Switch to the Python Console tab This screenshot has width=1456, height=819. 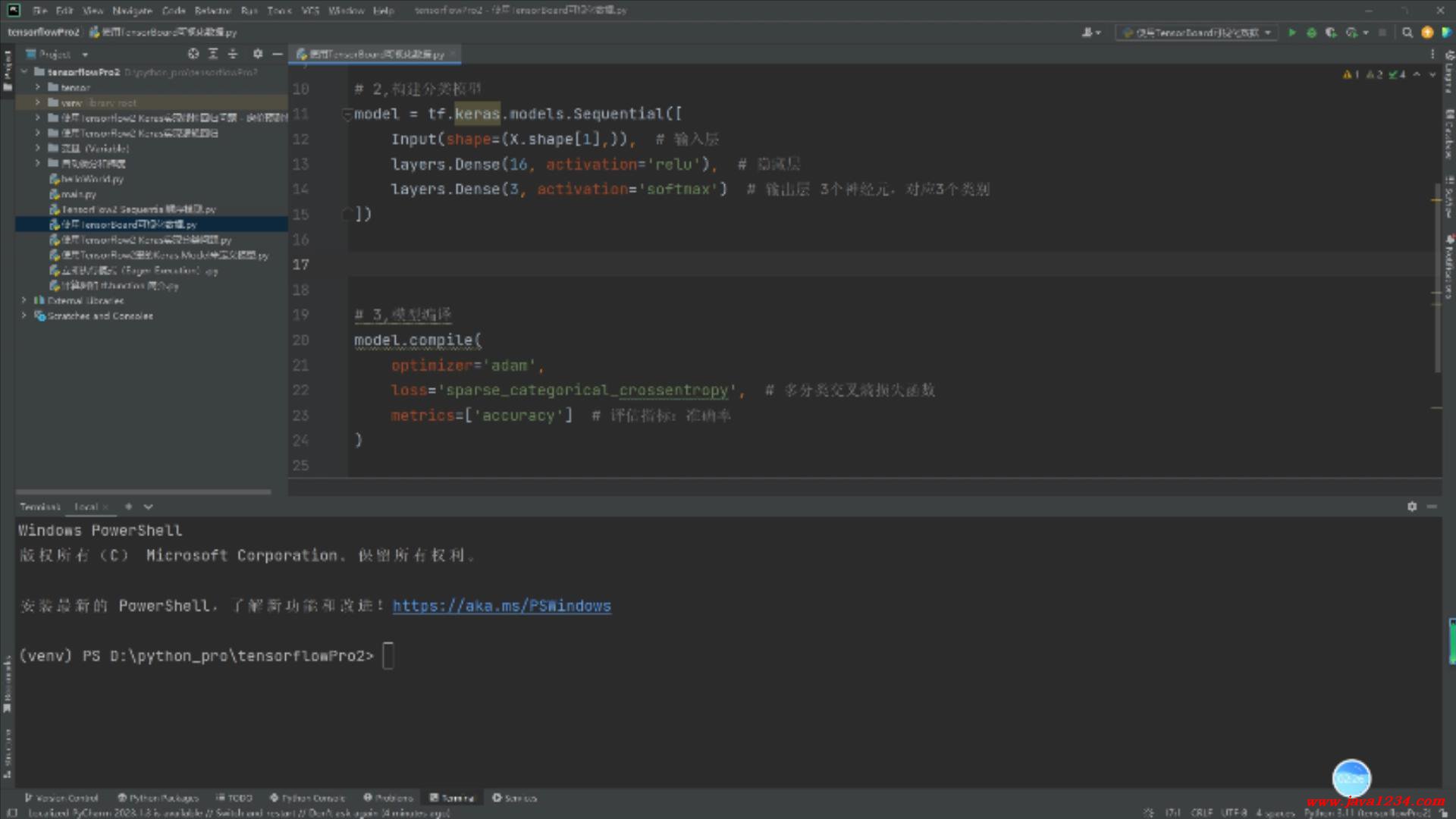tap(307, 798)
